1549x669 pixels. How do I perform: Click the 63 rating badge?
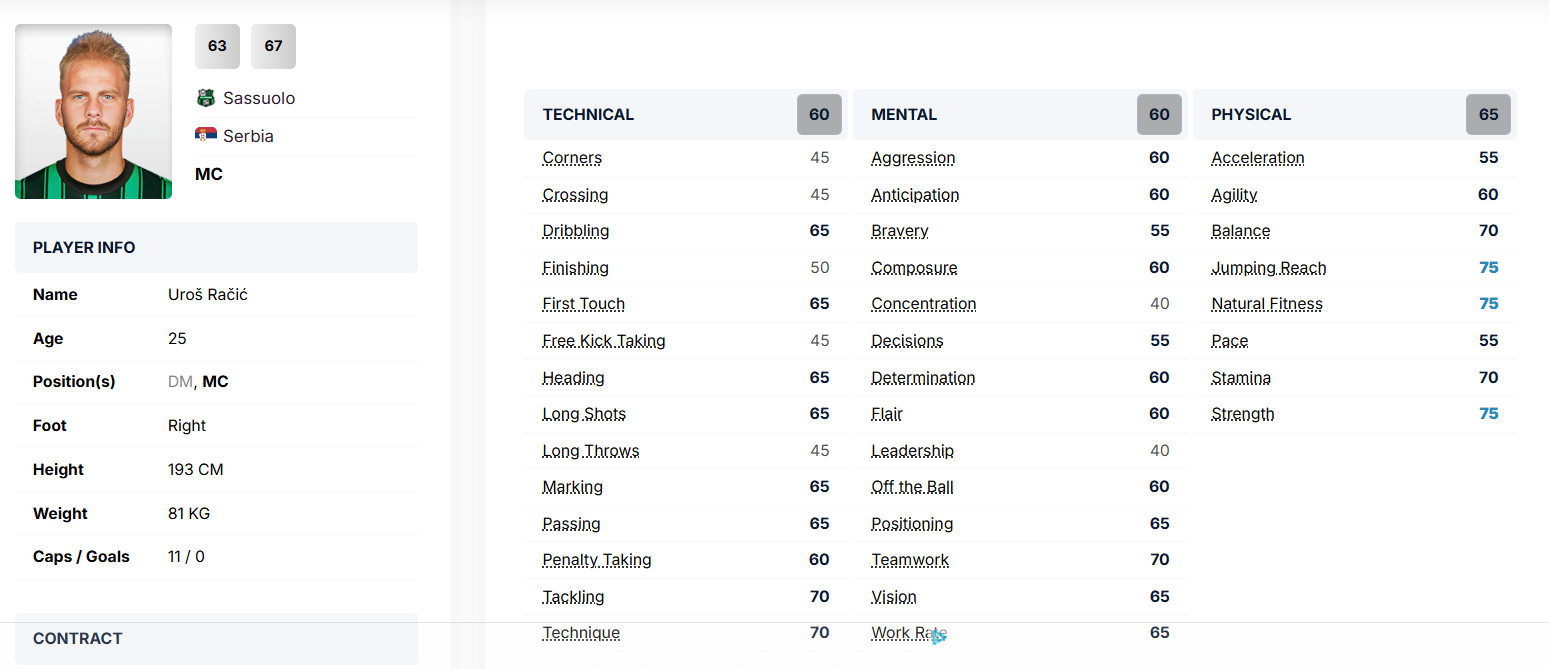(x=217, y=46)
